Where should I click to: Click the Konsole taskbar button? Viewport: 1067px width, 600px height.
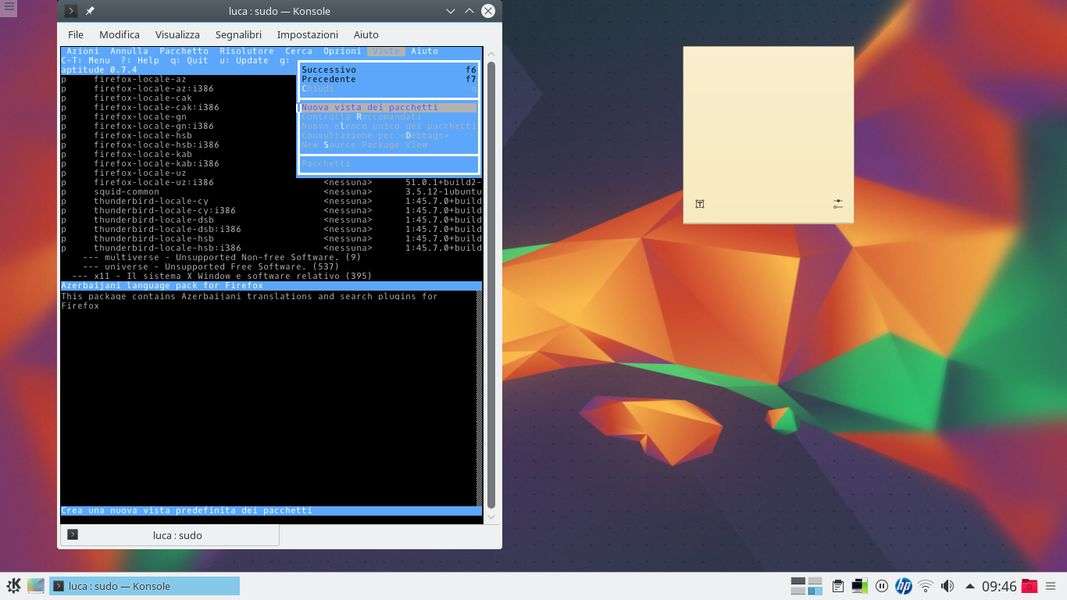point(145,586)
